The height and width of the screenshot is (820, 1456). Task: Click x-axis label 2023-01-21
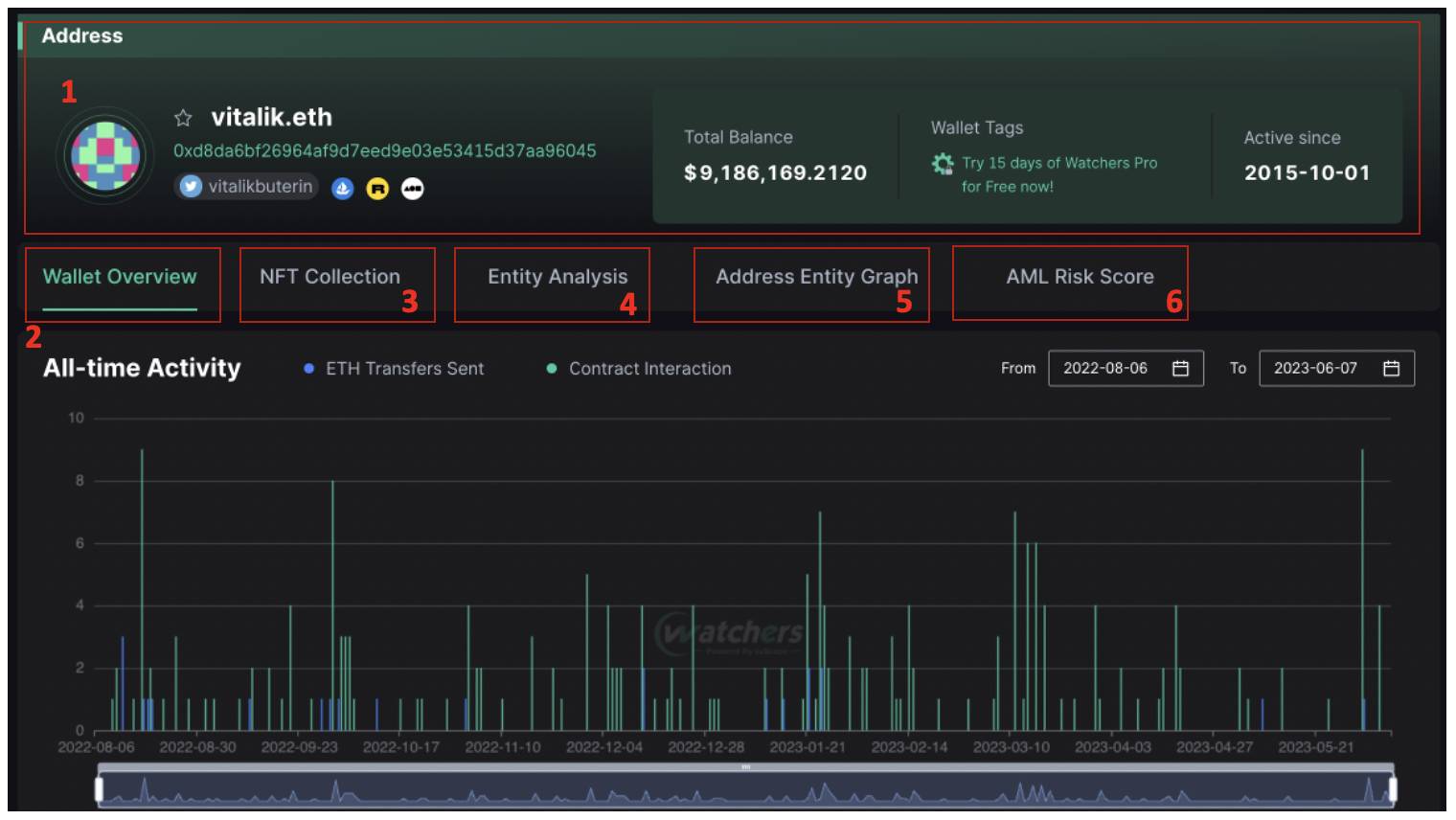(x=808, y=747)
